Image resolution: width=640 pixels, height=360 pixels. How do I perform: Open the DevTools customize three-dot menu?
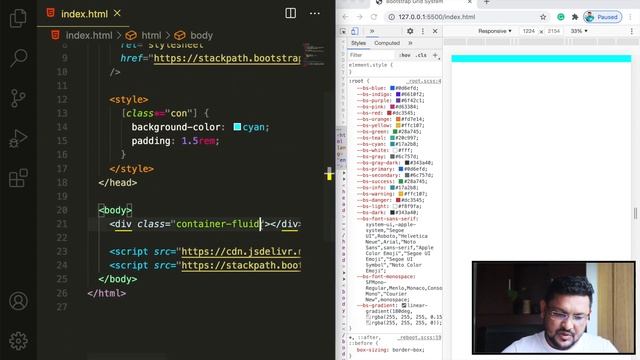pyautogui.click(x=423, y=31)
